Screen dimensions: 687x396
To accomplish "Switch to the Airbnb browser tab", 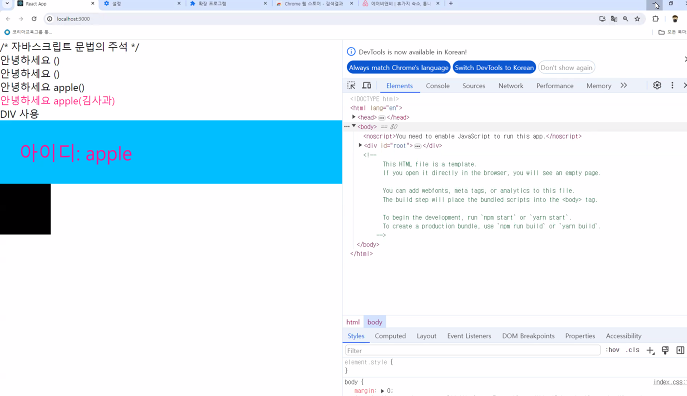I will click(400, 4).
